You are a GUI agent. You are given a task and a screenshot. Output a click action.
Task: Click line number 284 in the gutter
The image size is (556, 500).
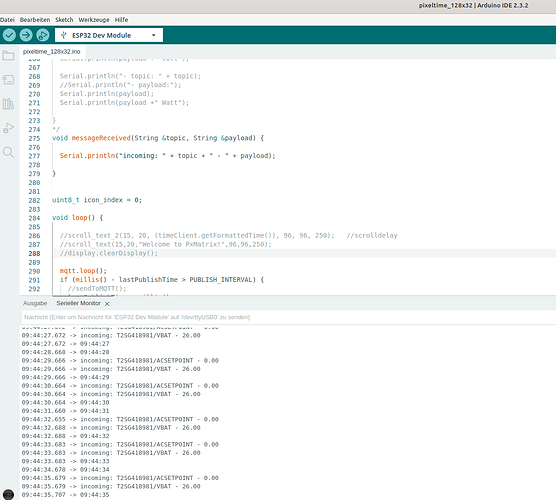(34, 218)
